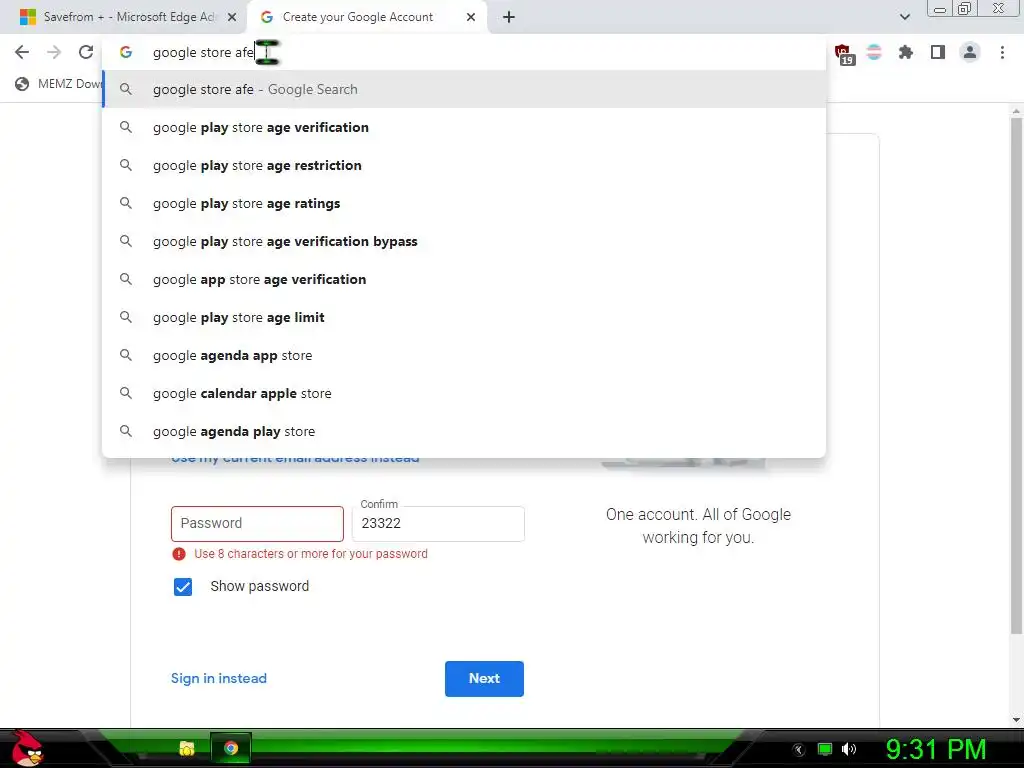Uncheck the Show password checkbox

click(x=183, y=586)
